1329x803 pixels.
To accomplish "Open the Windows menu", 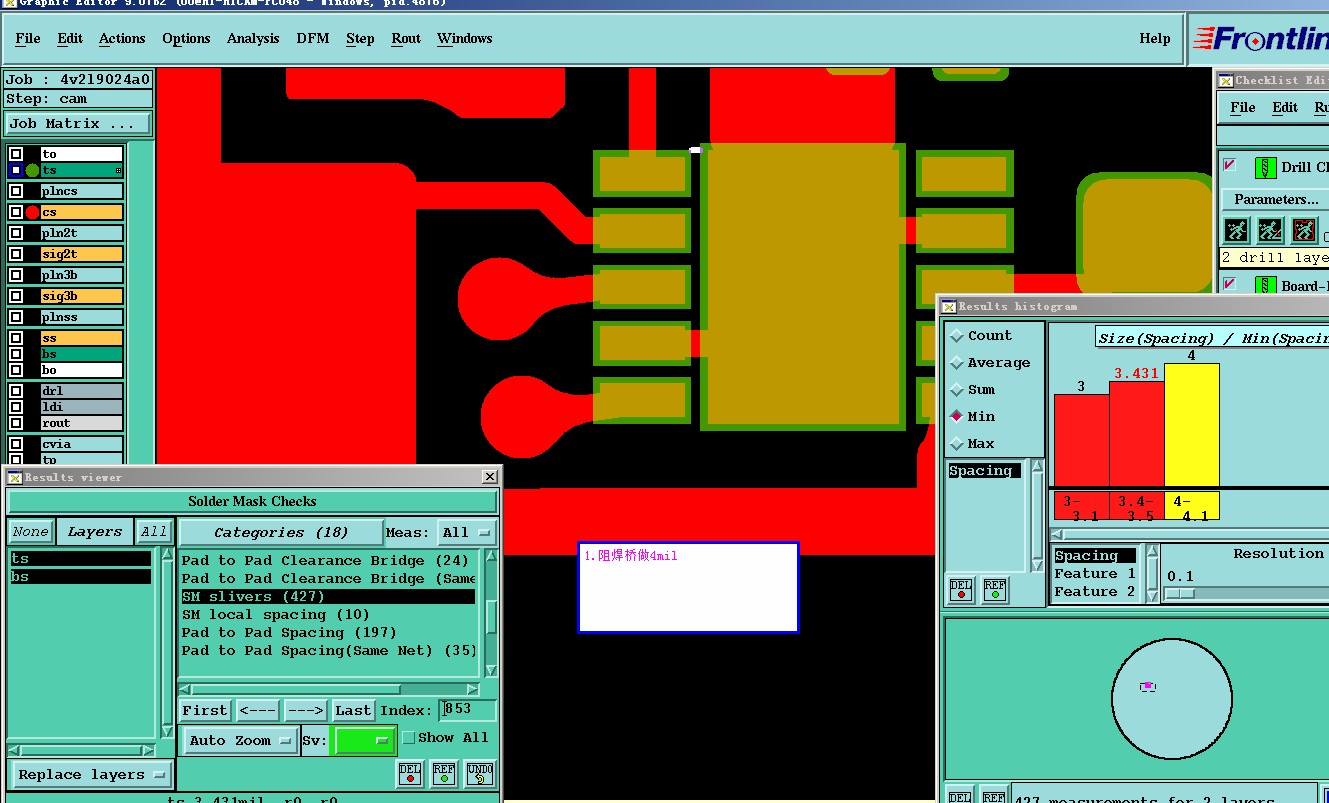I will (x=465, y=38).
